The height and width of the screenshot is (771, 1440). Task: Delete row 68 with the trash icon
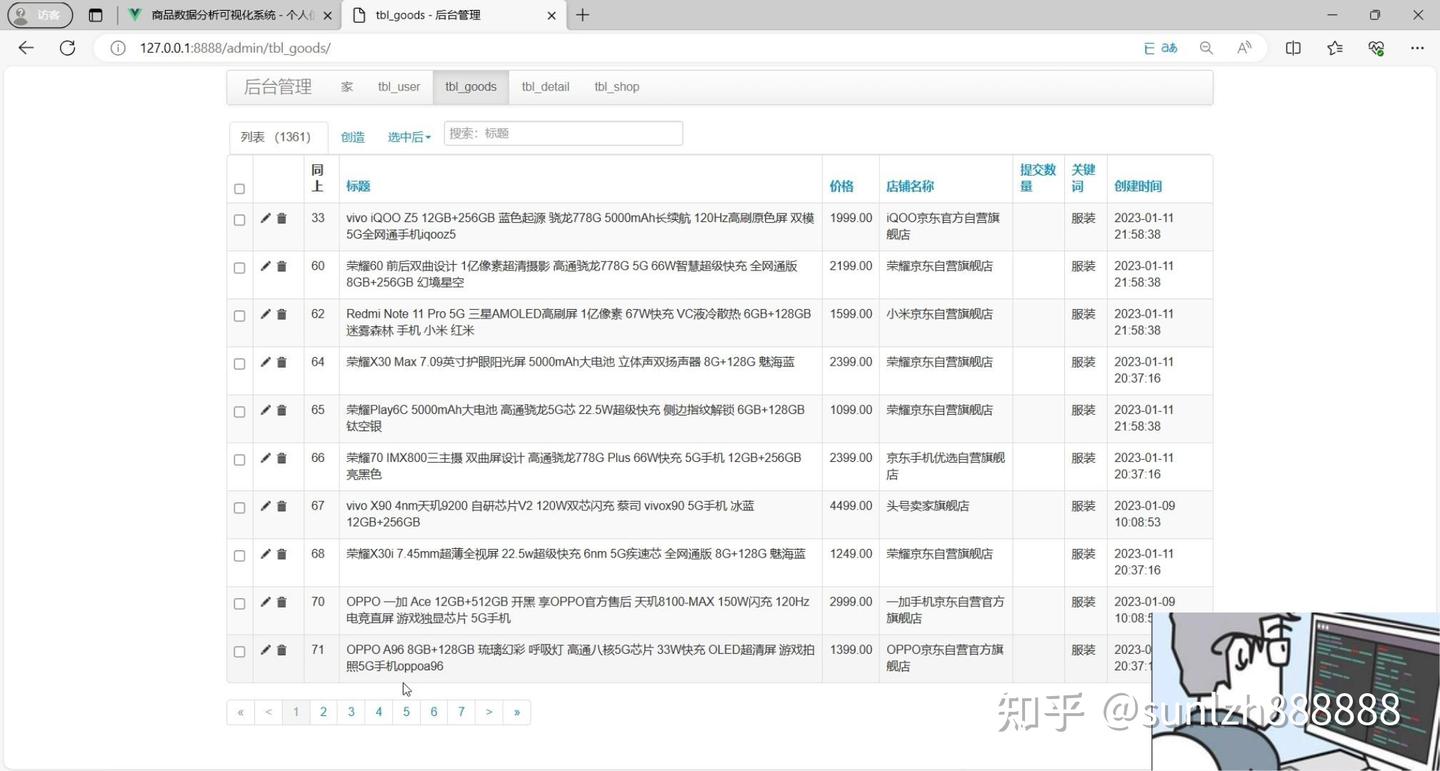(282, 554)
